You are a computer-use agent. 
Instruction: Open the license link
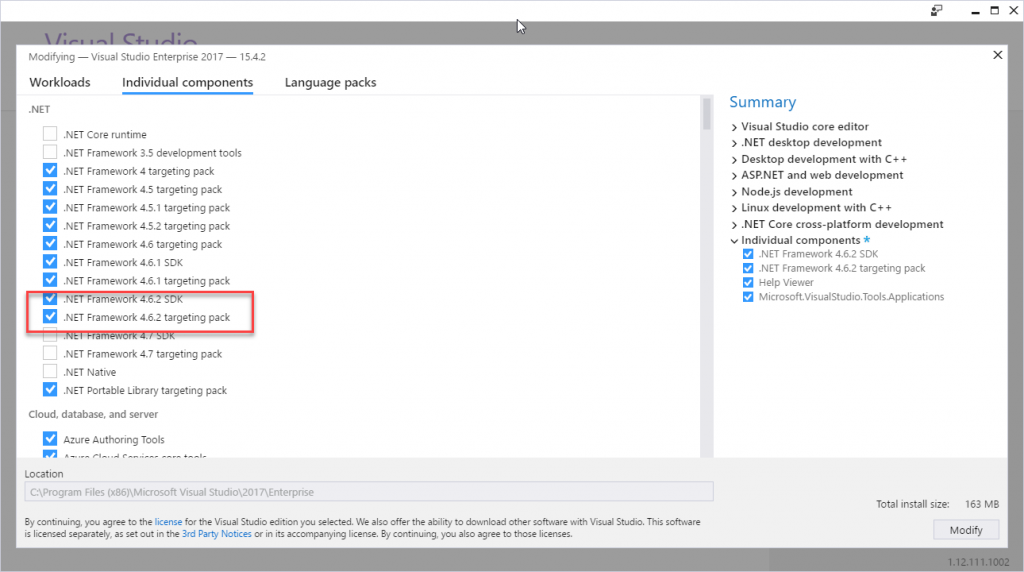(168, 522)
